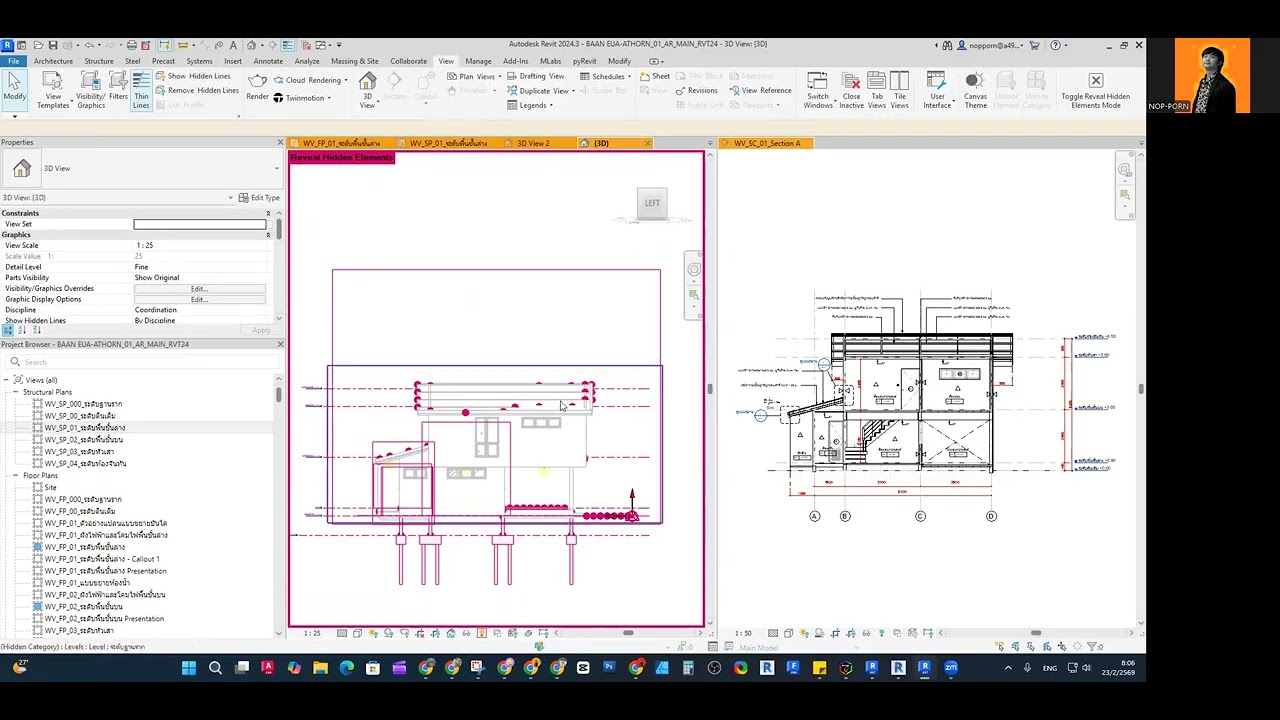Switch to the Annotate ribbon tab
This screenshot has height=720, width=1280.
pos(268,61)
